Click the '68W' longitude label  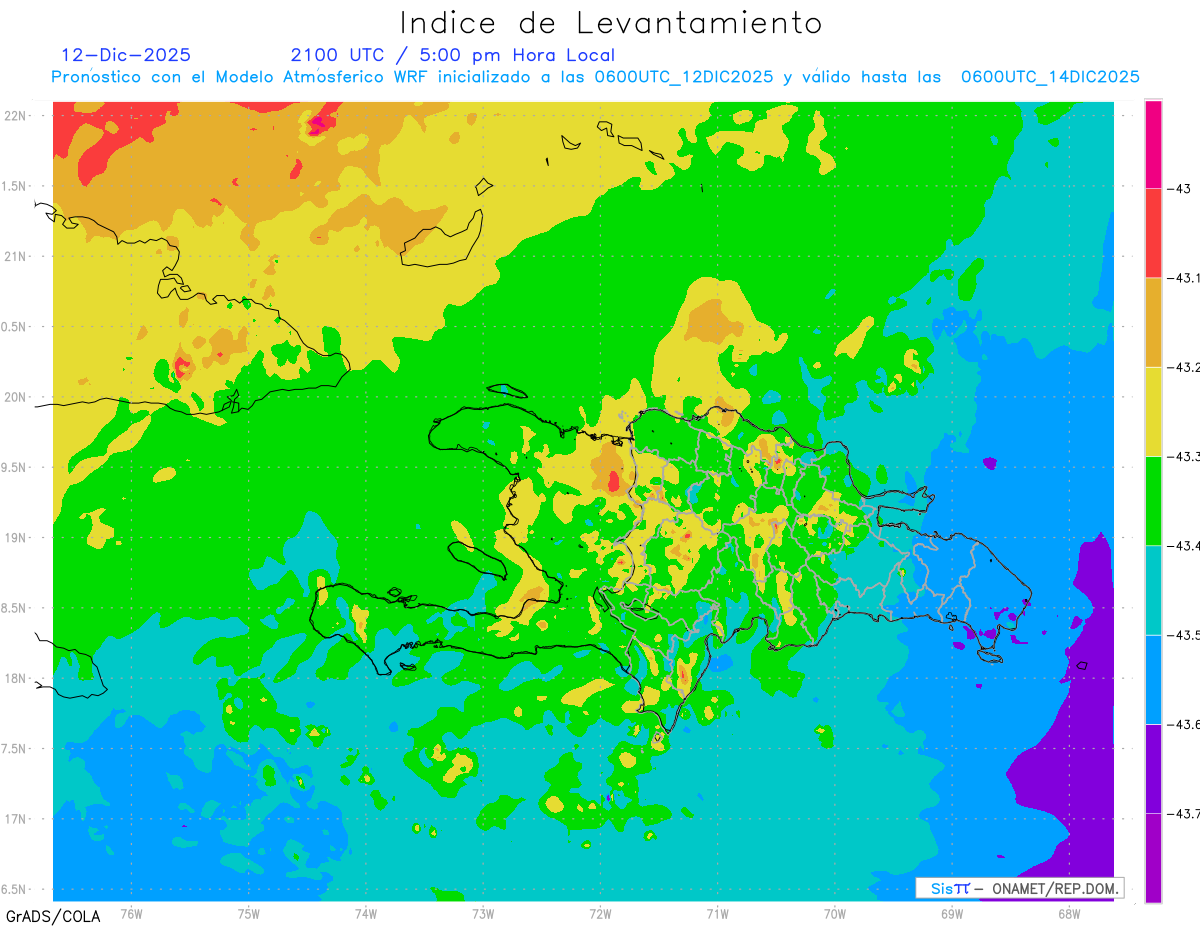point(1069,913)
